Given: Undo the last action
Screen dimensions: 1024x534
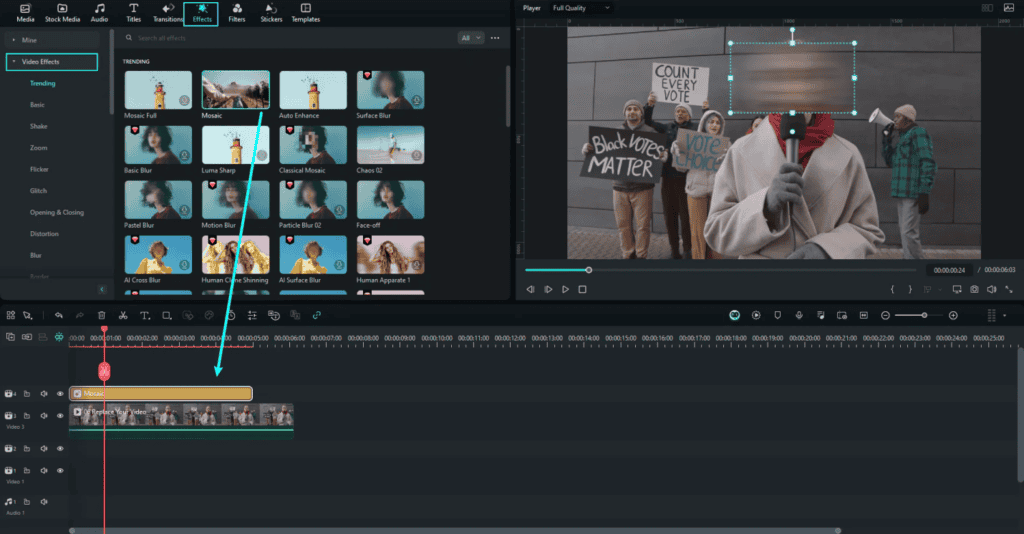Looking at the screenshot, I should pos(59,315).
